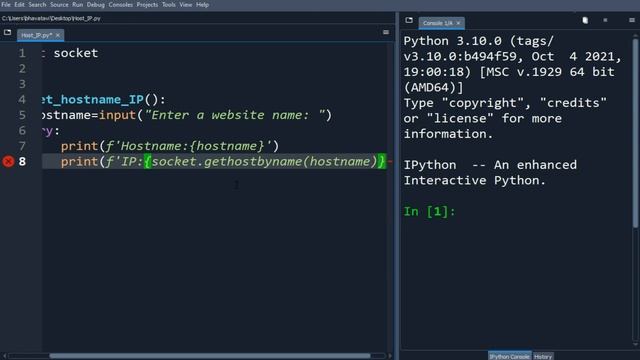Image resolution: width=640 pixels, height=360 pixels.
Task: Click the console browse tabs icon
Action: point(409,20)
